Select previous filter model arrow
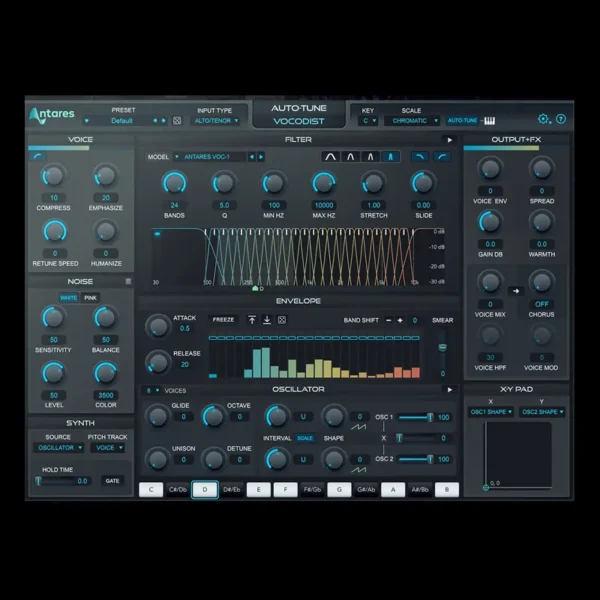600x600 pixels. pos(251,157)
